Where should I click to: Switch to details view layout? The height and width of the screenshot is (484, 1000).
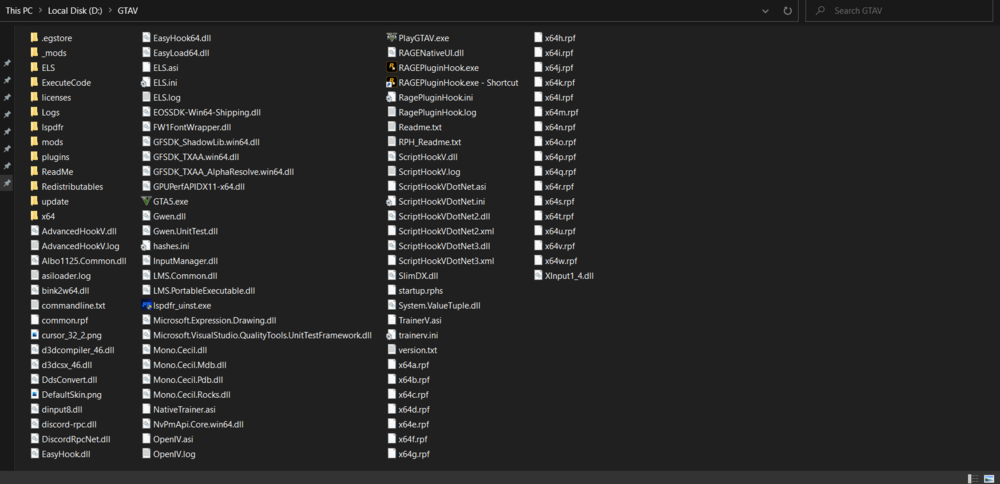973,478
